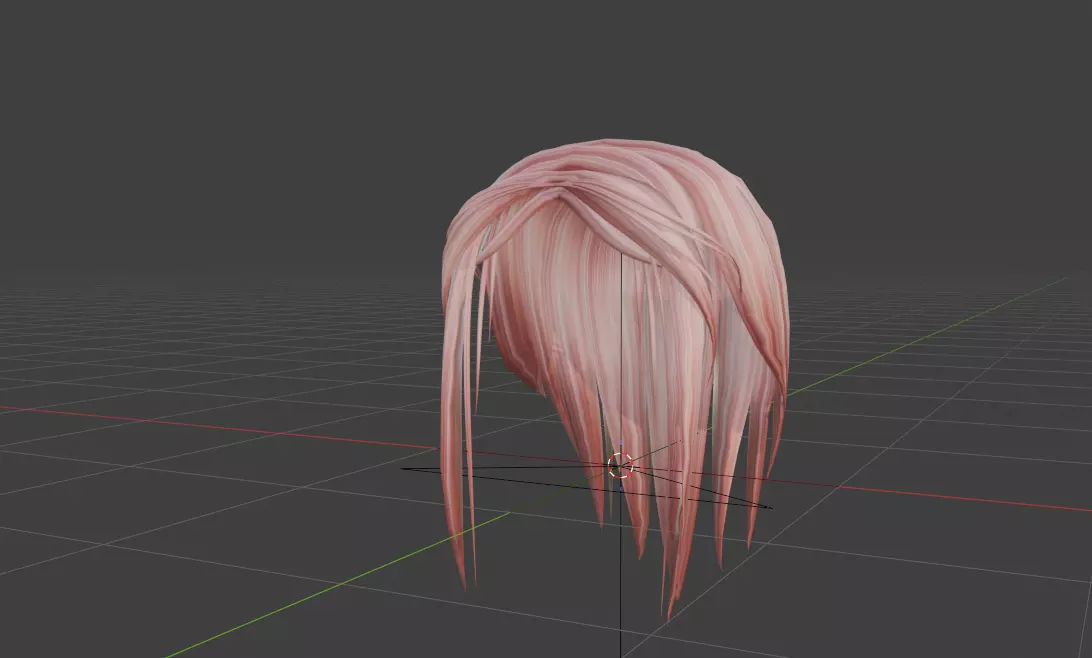
Task: Click the red-white 3D cursor circle
Action: point(620,466)
